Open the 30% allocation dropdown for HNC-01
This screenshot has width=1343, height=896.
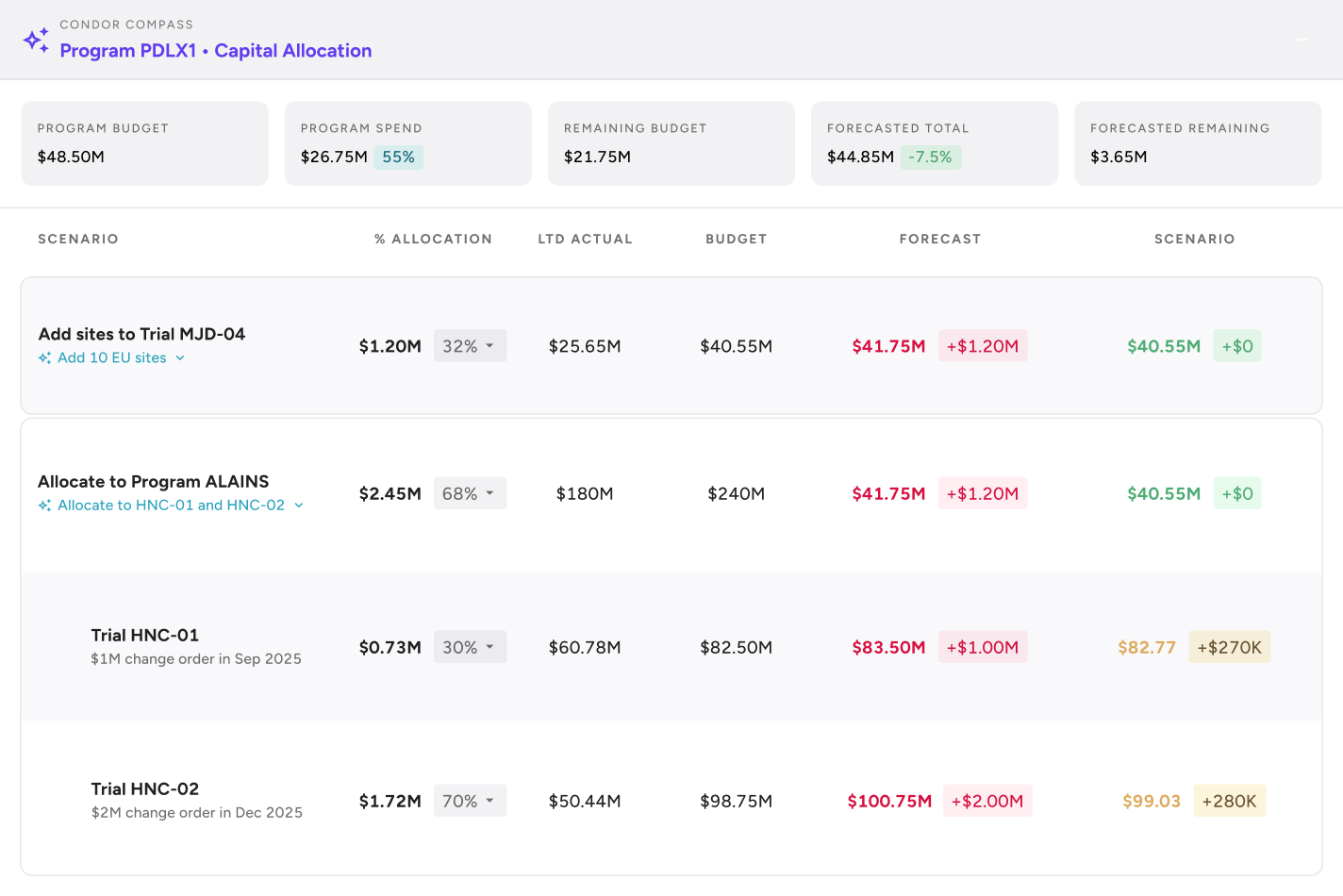point(470,647)
